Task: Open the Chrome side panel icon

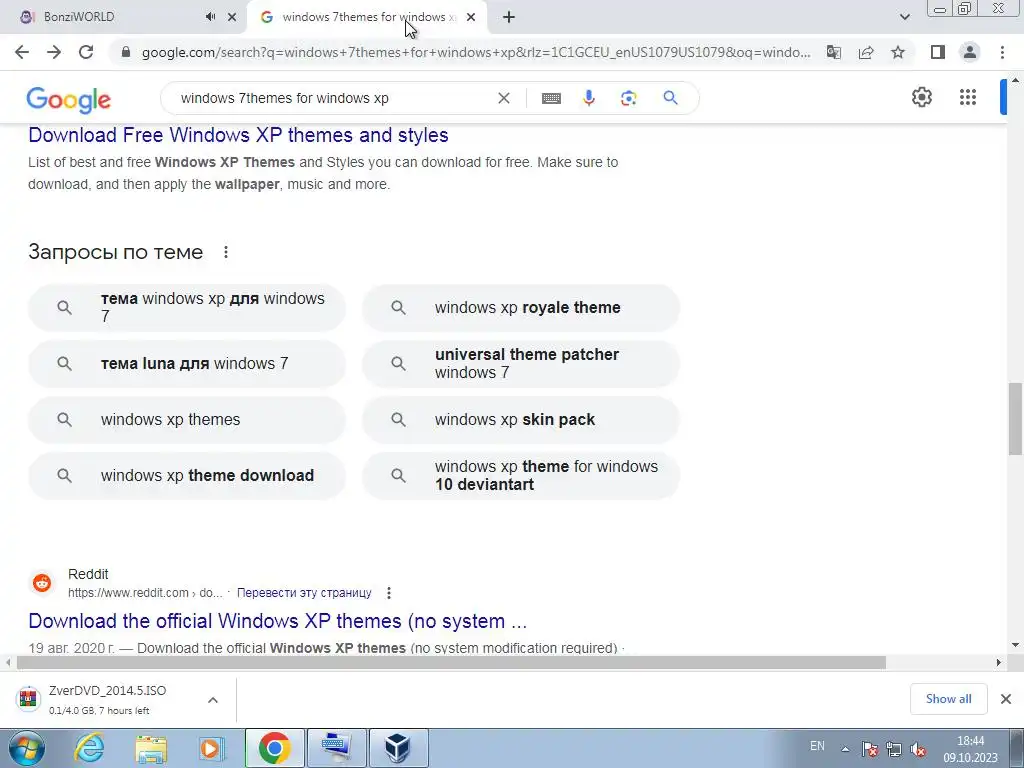Action: point(938,52)
